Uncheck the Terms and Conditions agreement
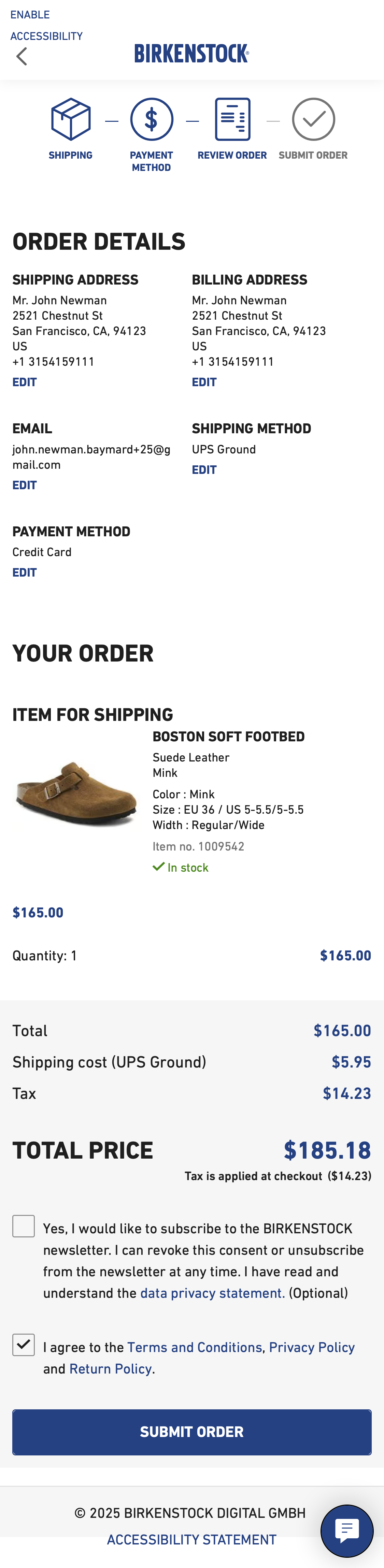The width and height of the screenshot is (384, 1568). point(24,1345)
